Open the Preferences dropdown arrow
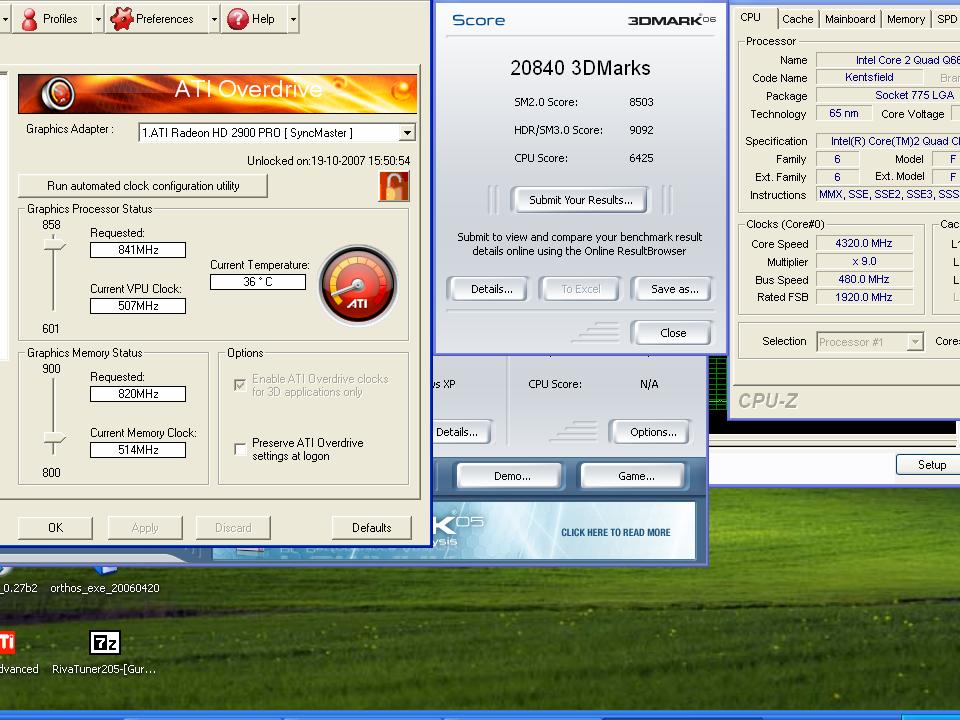 tap(214, 19)
